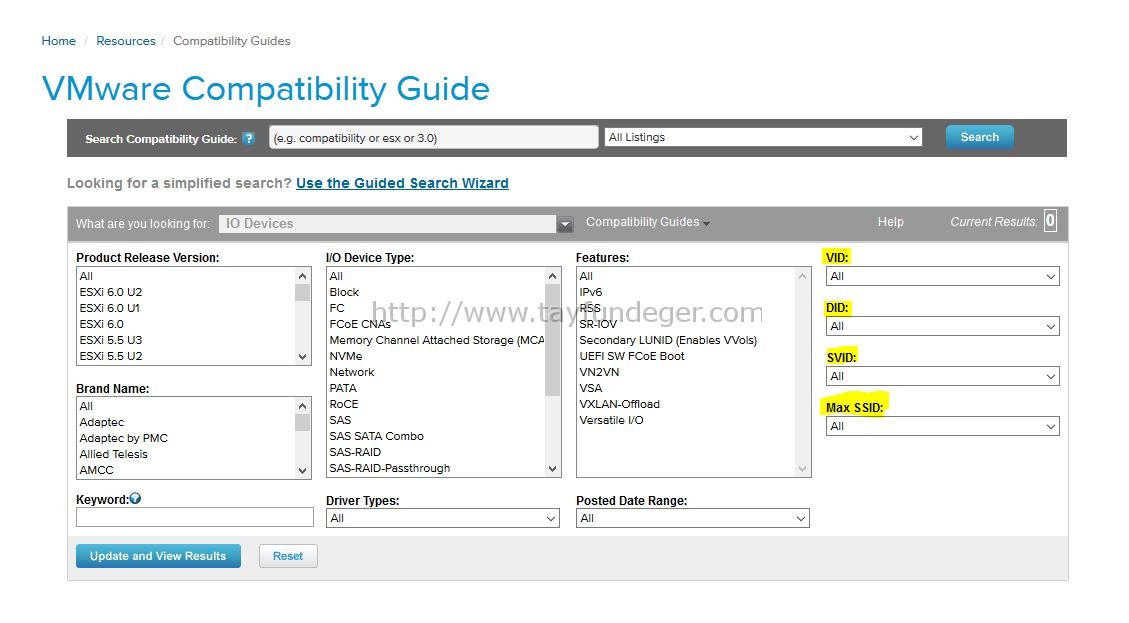1129x623 pixels.
Task: Open the Help menu item
Action: coord(891,222)
